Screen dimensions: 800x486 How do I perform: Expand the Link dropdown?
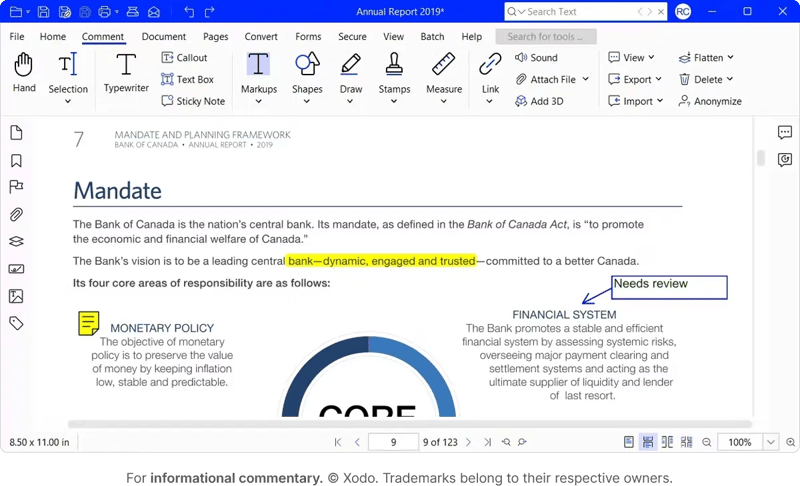tap(490, 101)
